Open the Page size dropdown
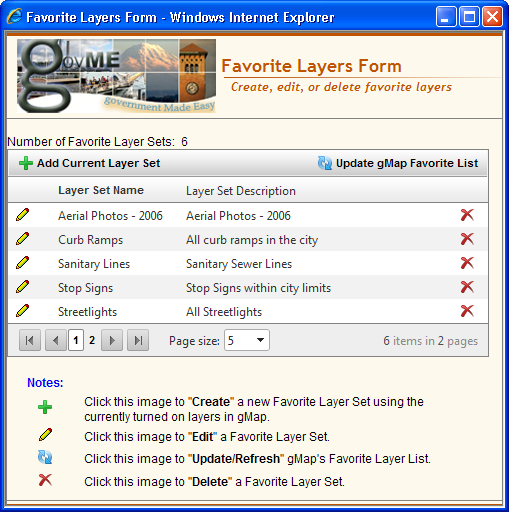 (247, 340)
